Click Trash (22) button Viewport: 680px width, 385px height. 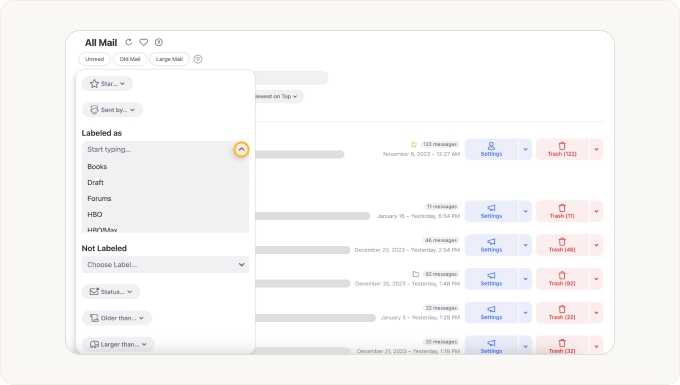[562, 313]
